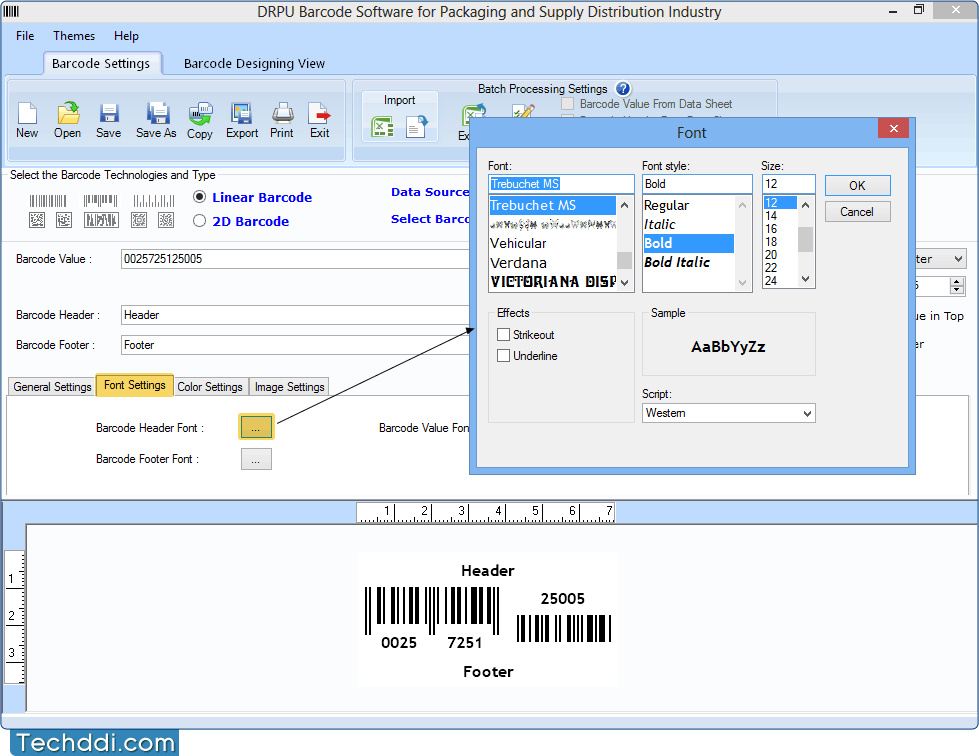Enable the Strikeout effect checkbox
The image size is (979, 756).
[x=503, y=335]
